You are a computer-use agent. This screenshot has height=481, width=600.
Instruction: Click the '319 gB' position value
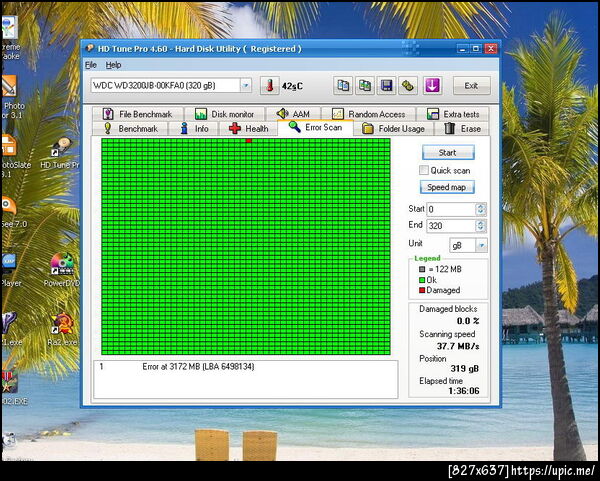tap(465, 368)
